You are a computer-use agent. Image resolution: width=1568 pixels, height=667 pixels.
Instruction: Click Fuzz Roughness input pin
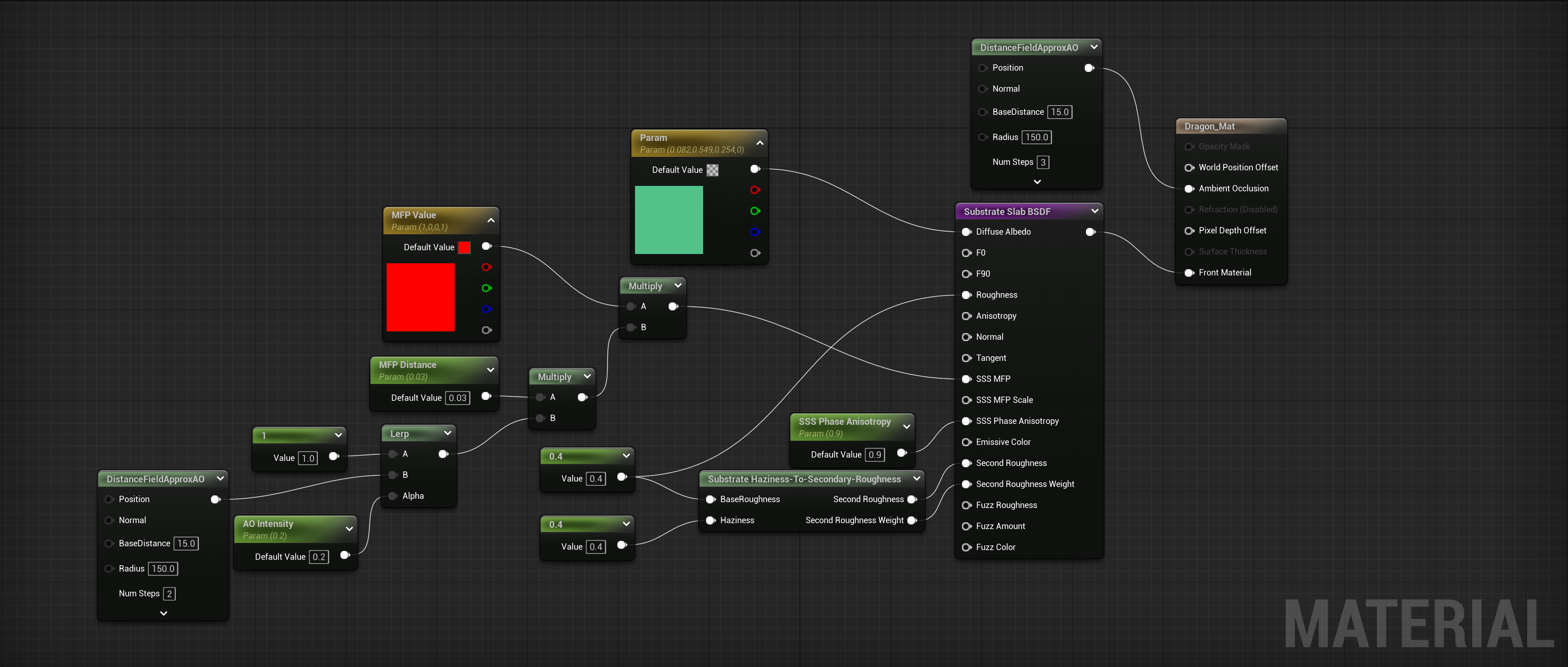966,506
